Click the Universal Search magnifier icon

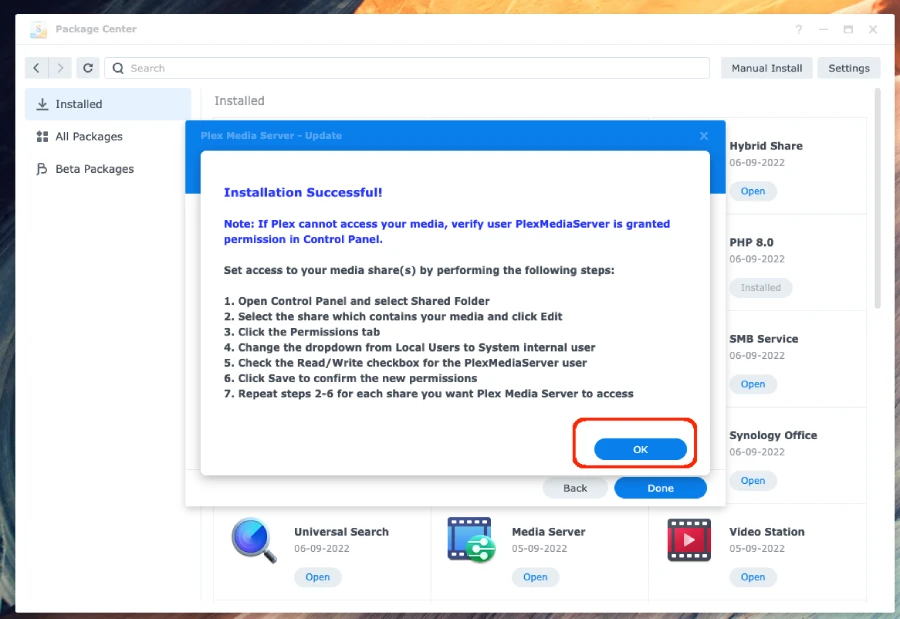(254, 540)
